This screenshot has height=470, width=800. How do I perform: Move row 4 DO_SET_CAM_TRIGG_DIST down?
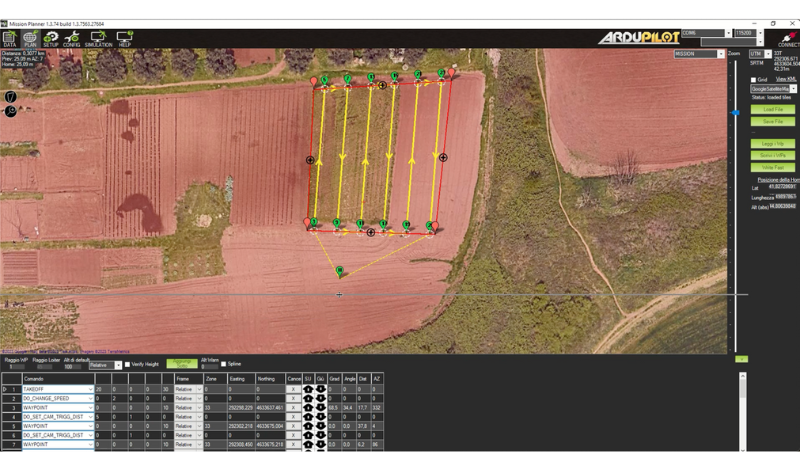tap(320, 417)
